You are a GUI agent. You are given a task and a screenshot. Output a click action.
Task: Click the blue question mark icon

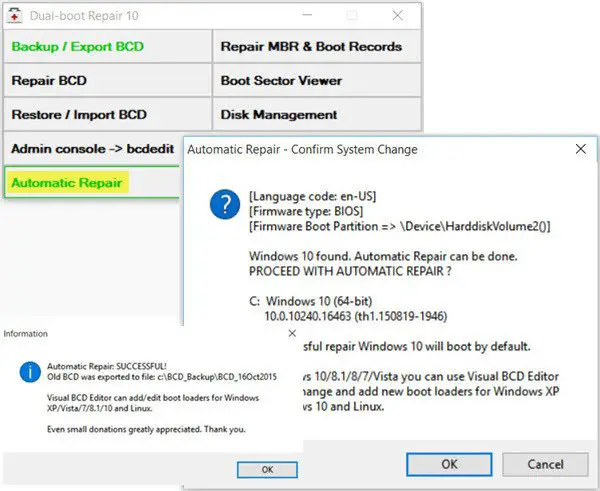(x=225, y=204)
